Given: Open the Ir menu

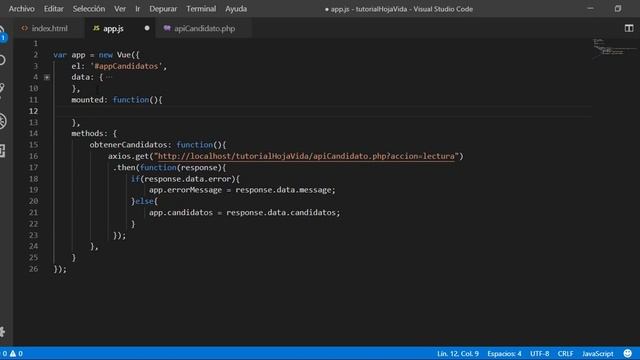Looking at the screenshot, I should (138, 9).
